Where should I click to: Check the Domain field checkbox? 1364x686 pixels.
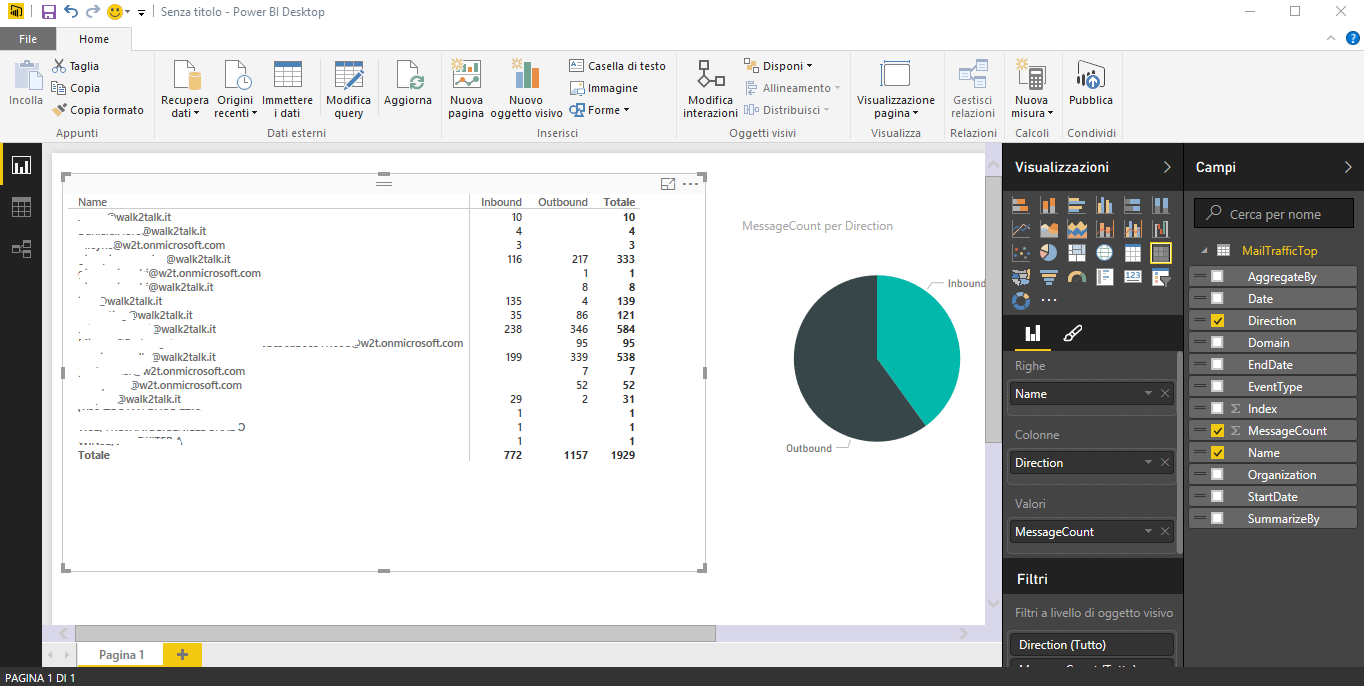(x=1217, y=343)
